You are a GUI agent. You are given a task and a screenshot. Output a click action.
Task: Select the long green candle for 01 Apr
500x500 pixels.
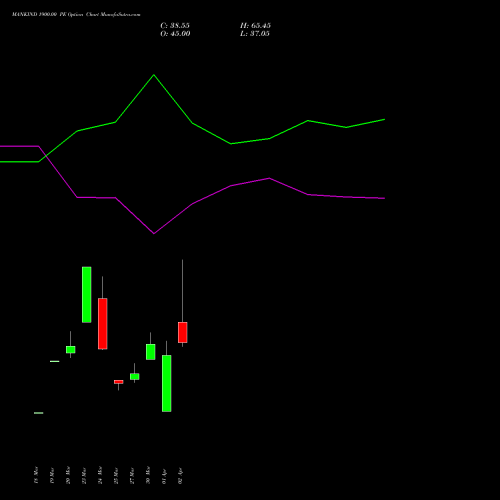tap(167, 383)
